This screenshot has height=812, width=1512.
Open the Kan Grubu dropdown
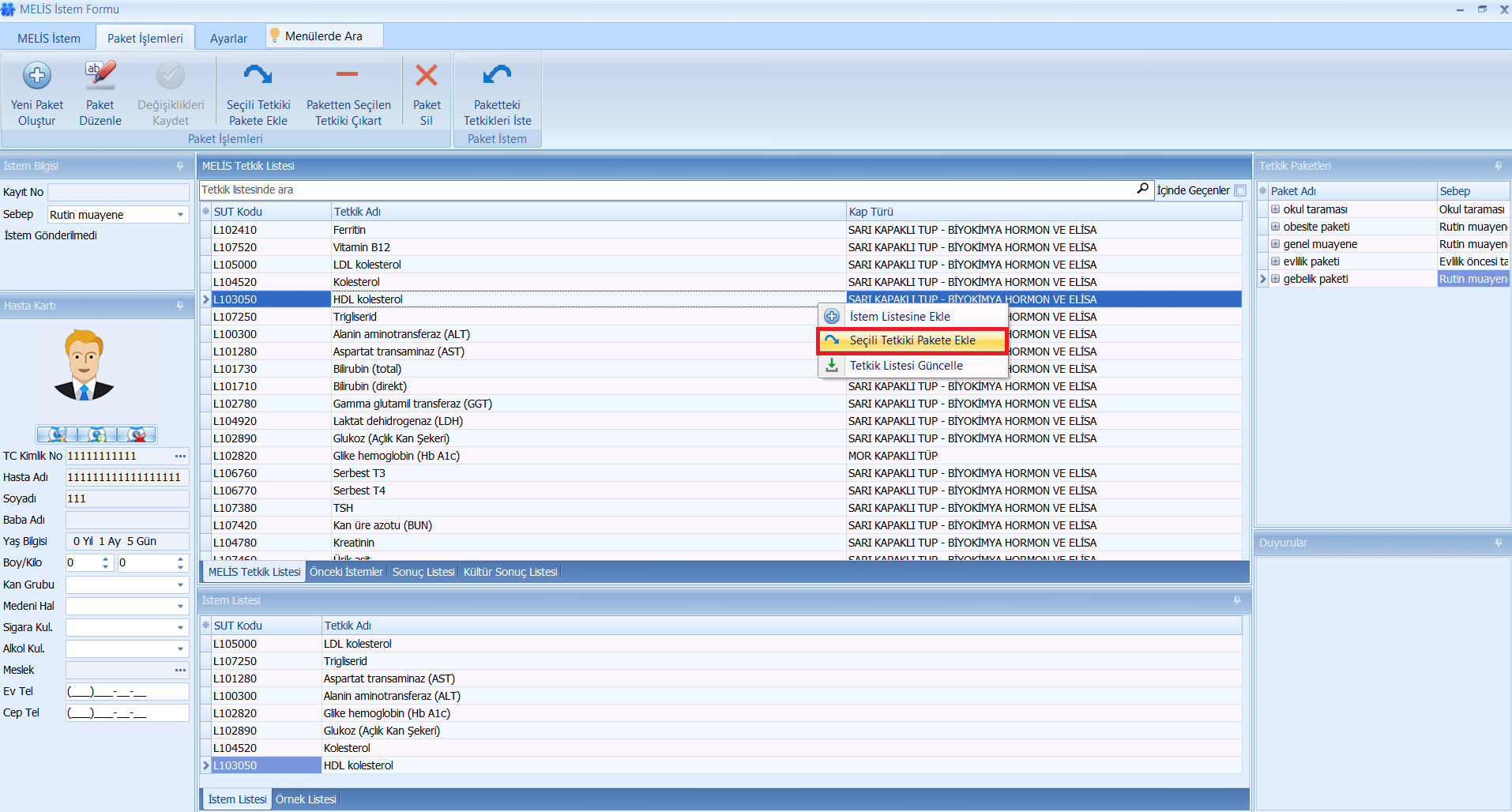coord(180,585)
